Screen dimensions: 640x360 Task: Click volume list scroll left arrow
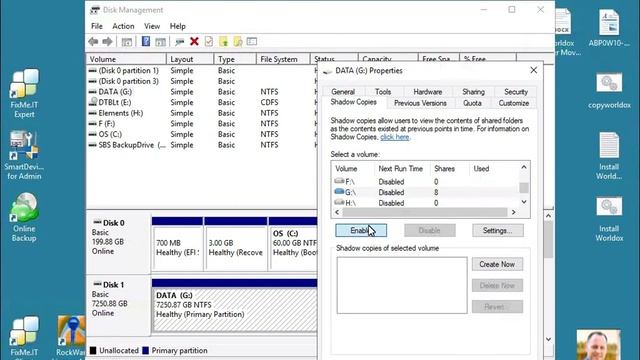click(337, 212)
